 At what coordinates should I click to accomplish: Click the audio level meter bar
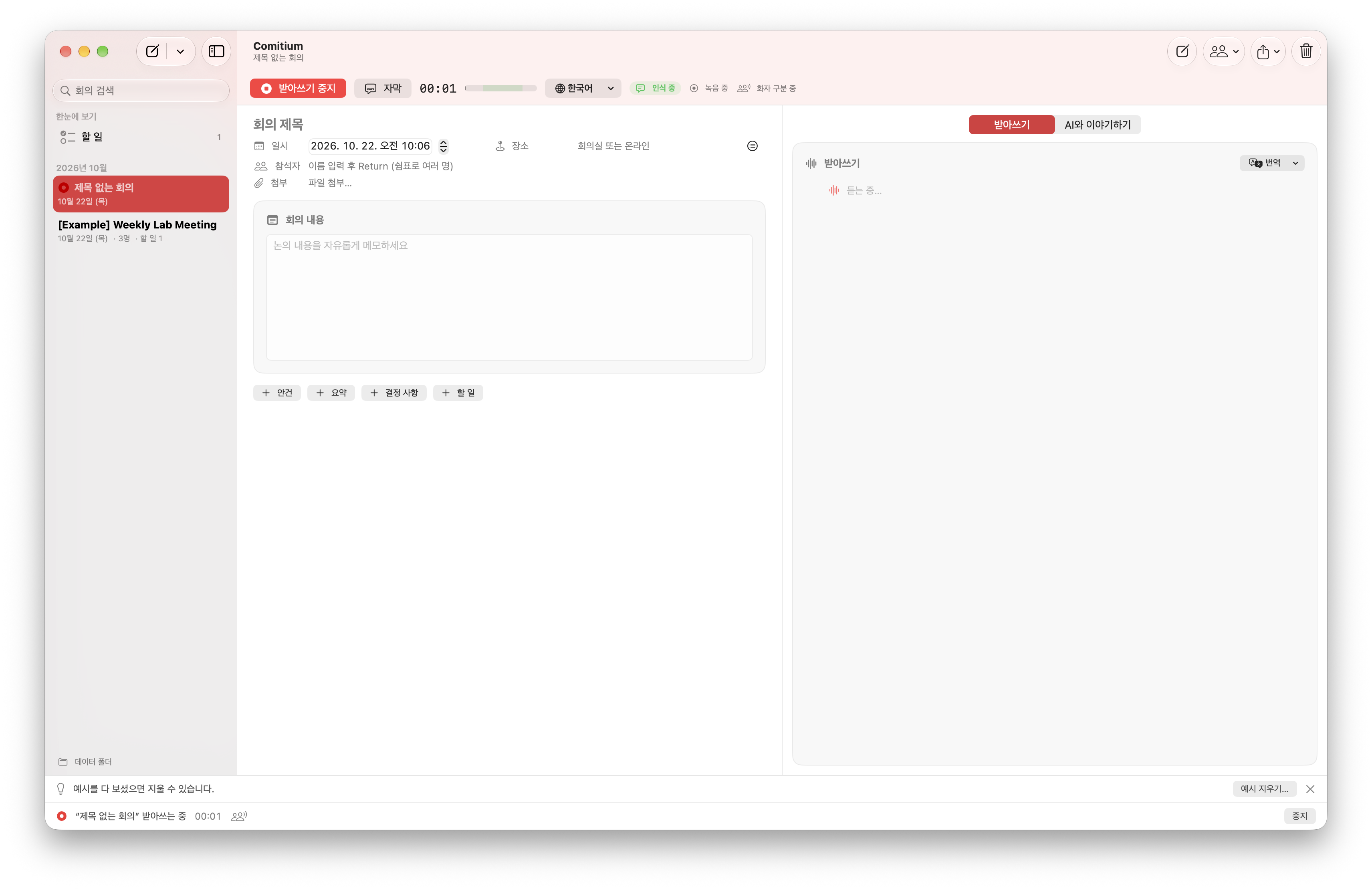click(500, 88)
